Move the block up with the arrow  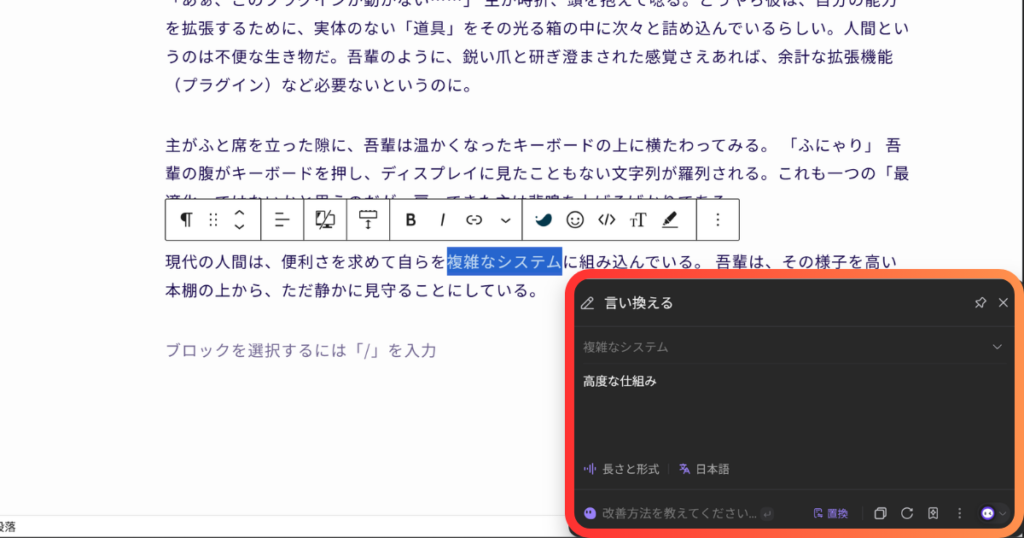click(239, 212)
